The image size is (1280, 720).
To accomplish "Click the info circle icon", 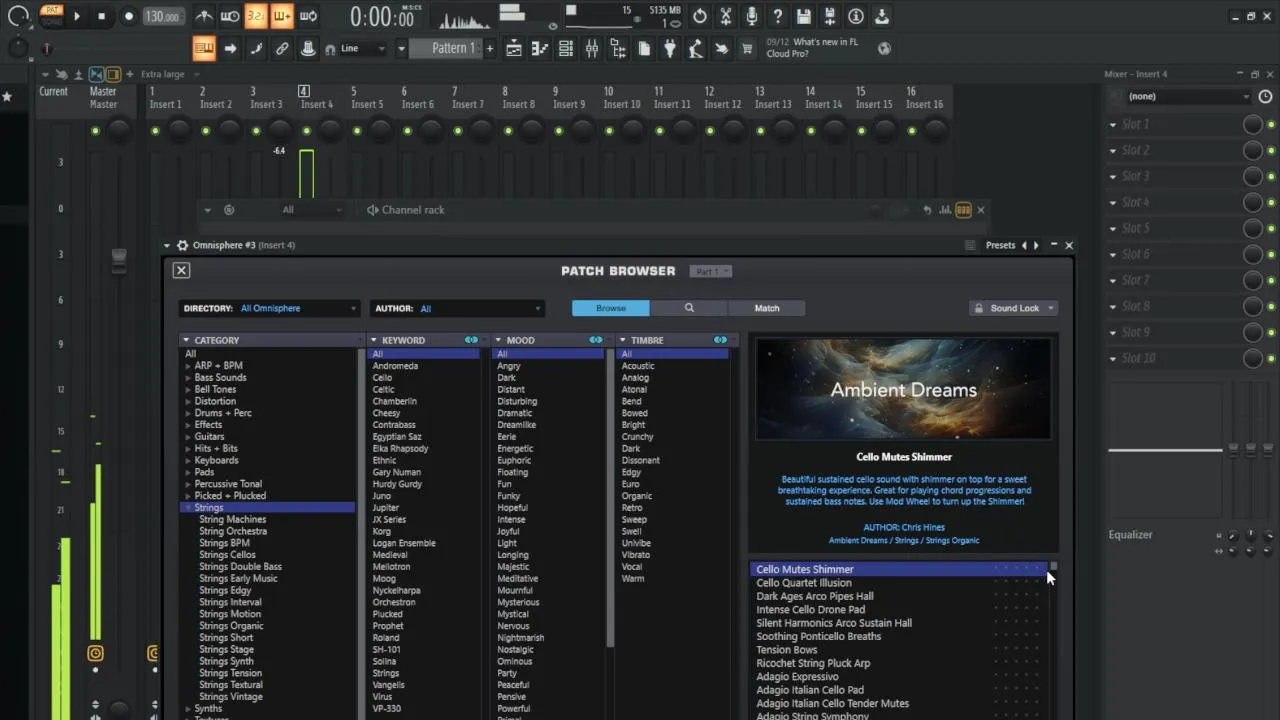I will 856,16.
